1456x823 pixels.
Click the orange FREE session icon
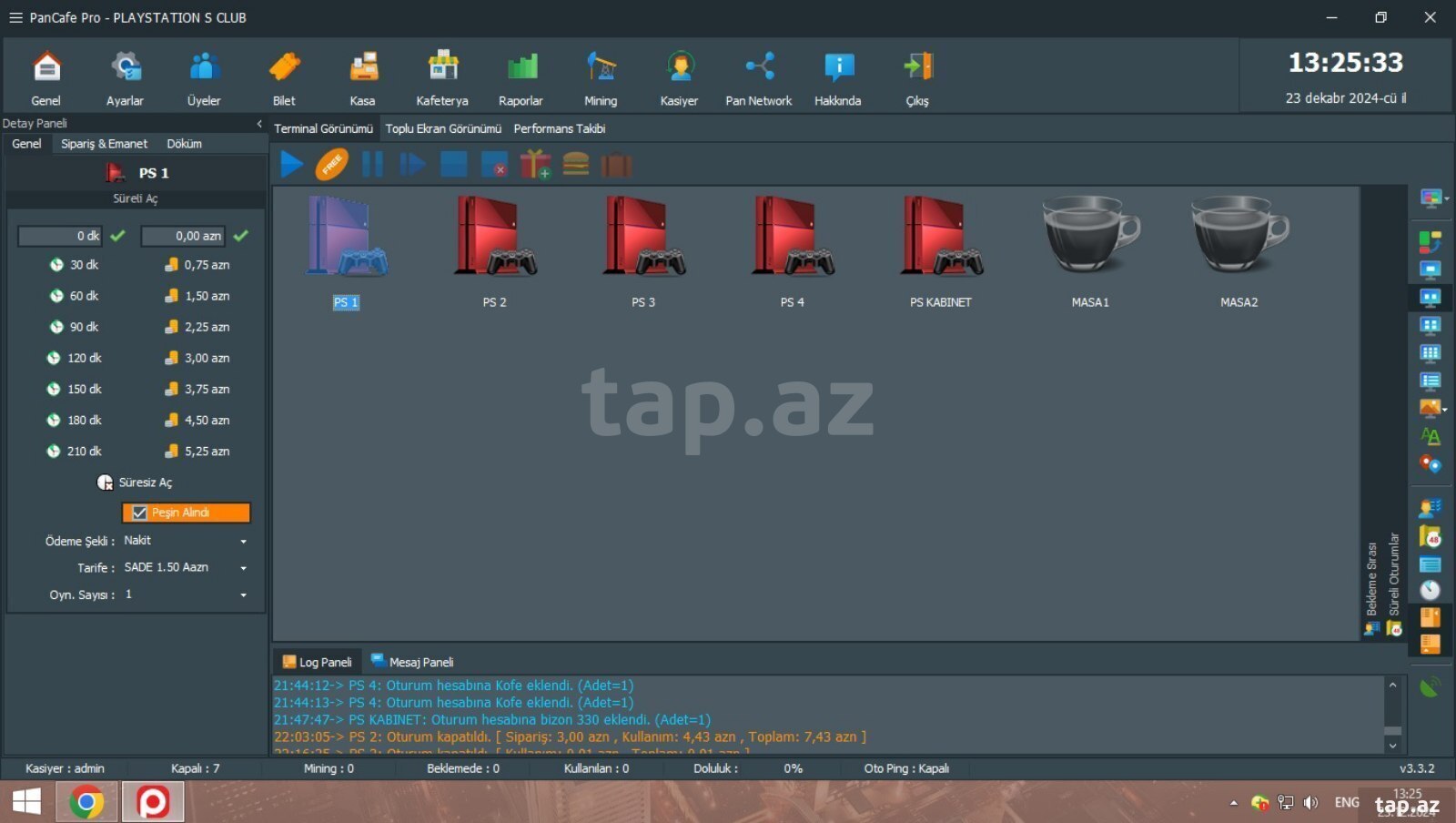[332, 165]
